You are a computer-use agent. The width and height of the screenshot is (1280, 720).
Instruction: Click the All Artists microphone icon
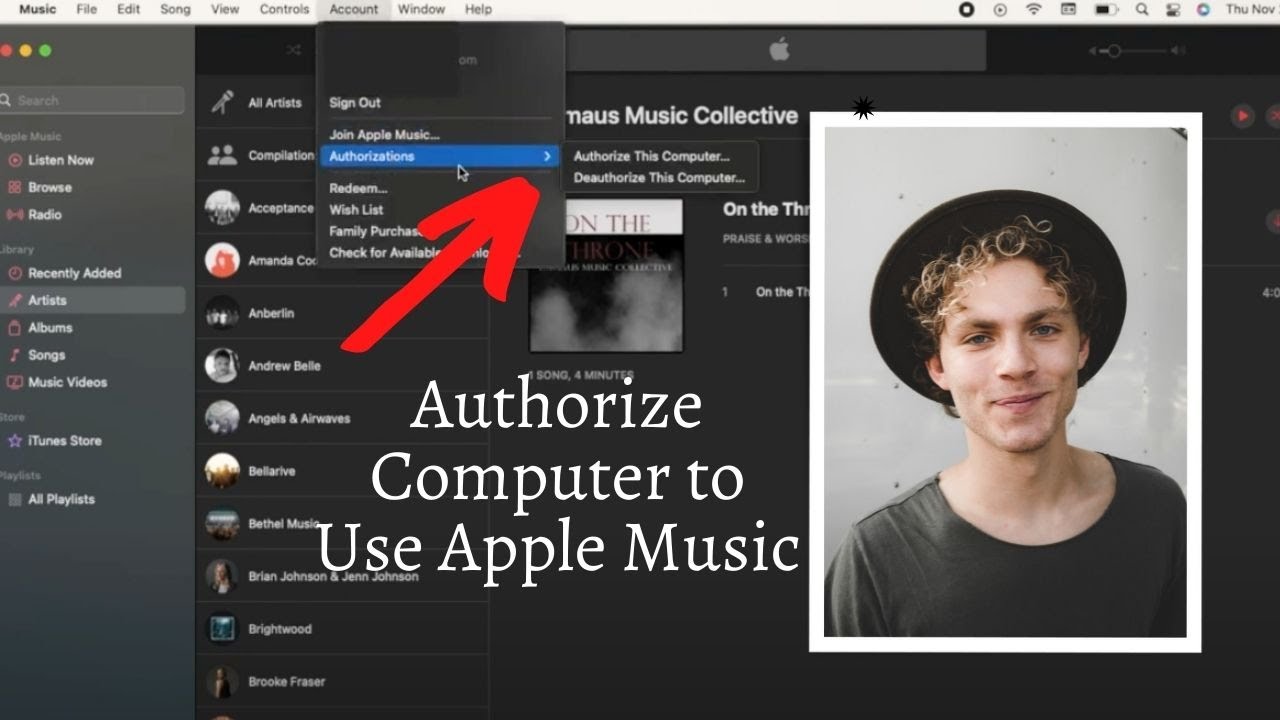point(222,103)
